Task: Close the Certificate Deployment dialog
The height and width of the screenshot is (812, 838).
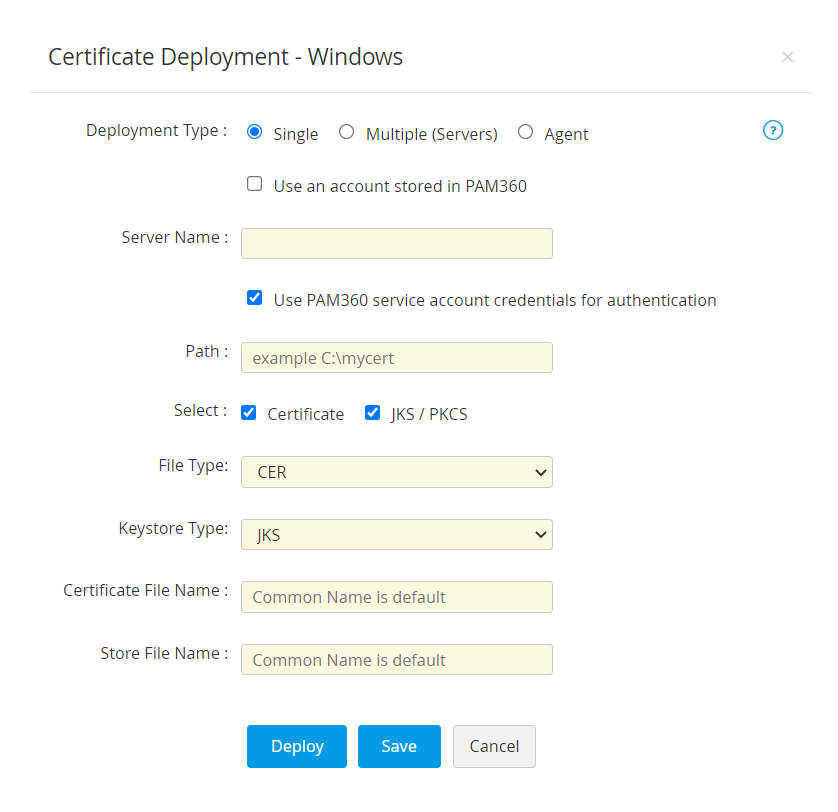Action: tap(787, 57)
